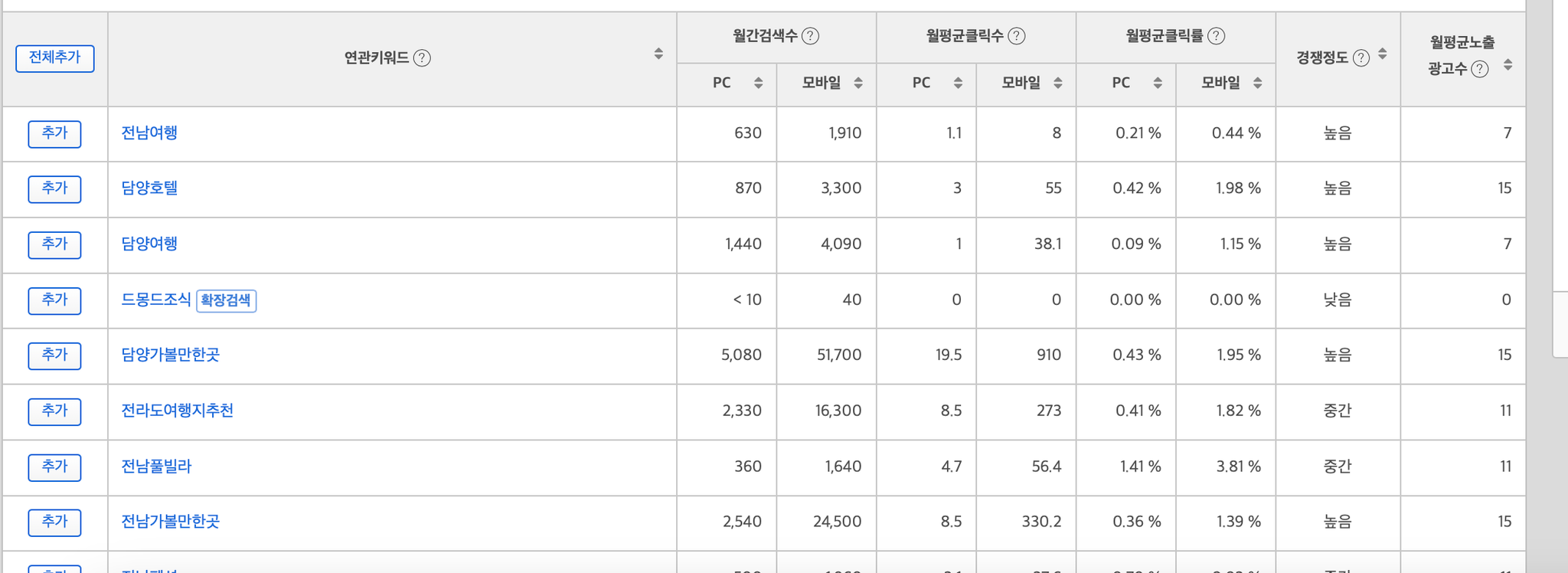The image size is (1568, 573).
Task: Open the 전남풀빌라 keyword link
Action: [156, 467]
